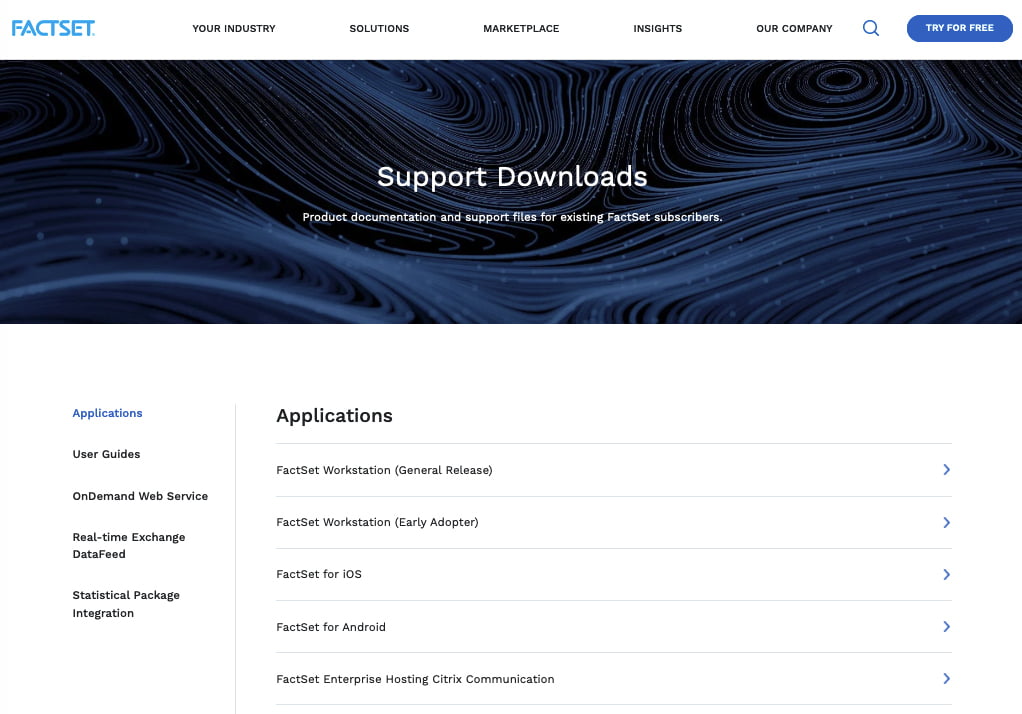This screenshot has height=714, width=1022.
Task: Select Real-time Exchange DataFeed in sidebar
Action: click(129, 546)
